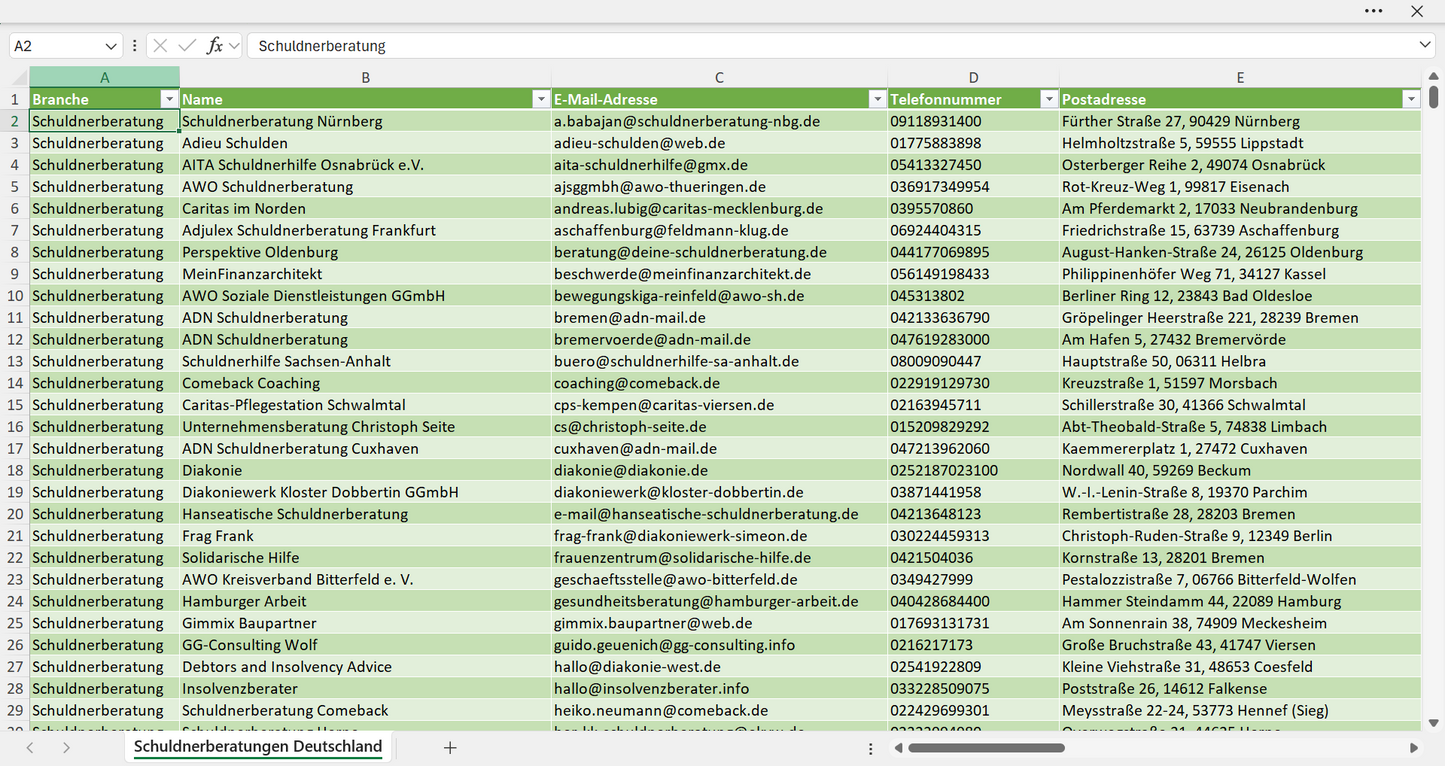The image size is (1445, 766).
Task: Click cell 'Gimmix Baupartner'
Action: [x=366, y=623]
